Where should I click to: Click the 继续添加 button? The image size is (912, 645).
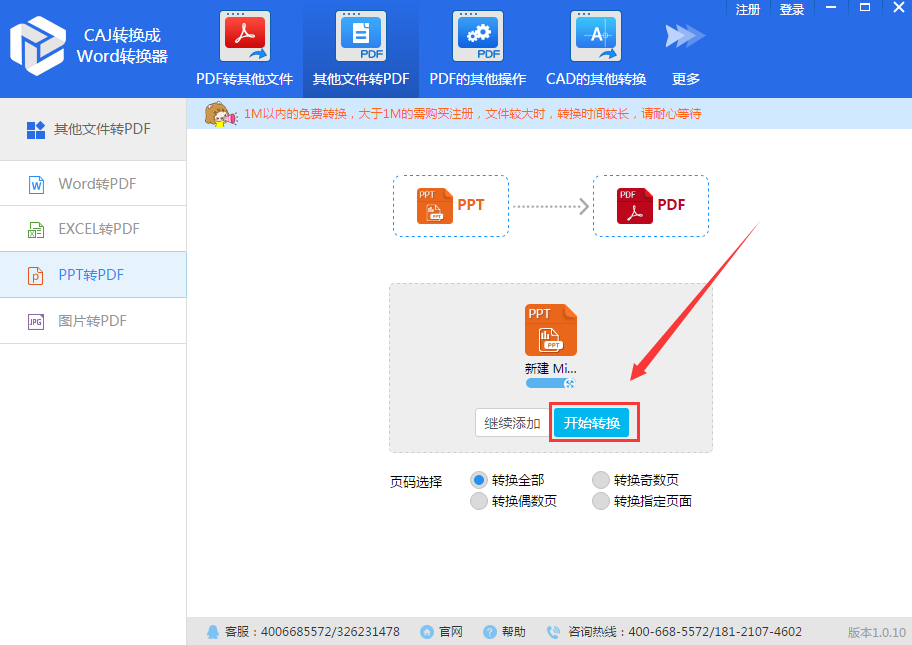(x=512, y=423)
